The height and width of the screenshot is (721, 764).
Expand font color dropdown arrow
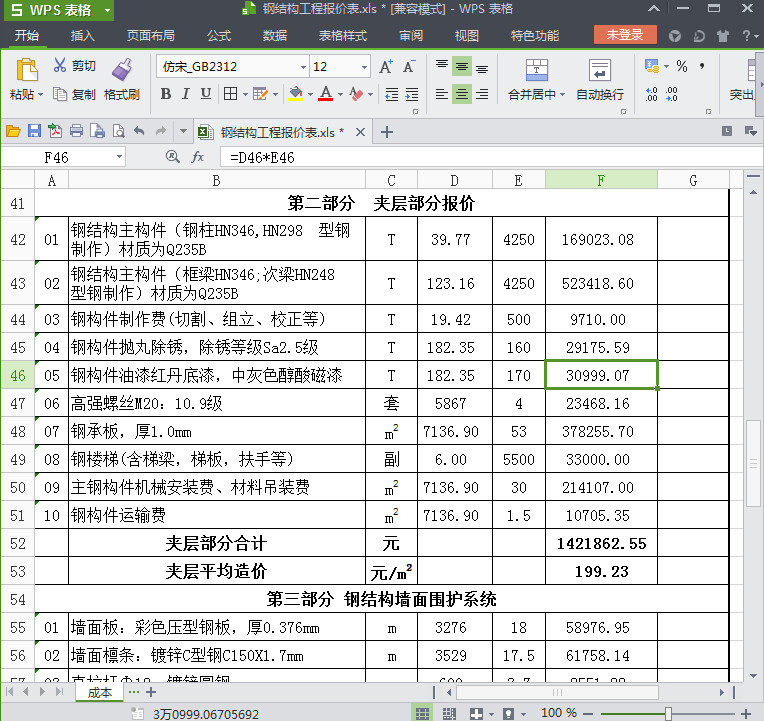340,94
